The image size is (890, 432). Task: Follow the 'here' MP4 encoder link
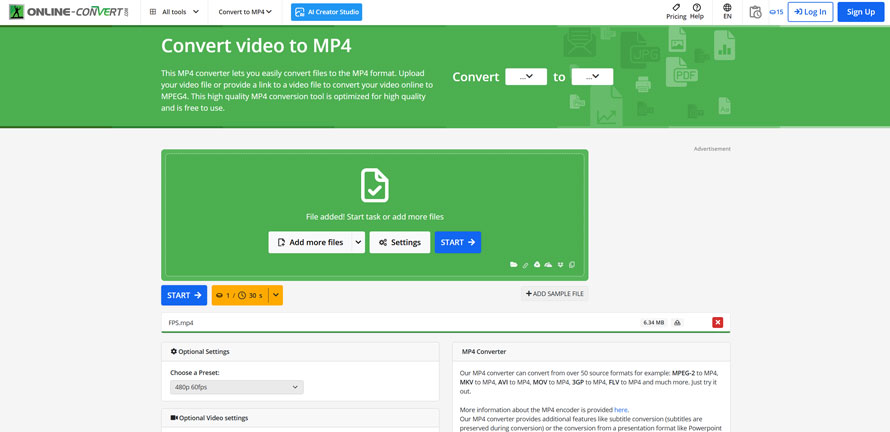(x=621, y=409)
